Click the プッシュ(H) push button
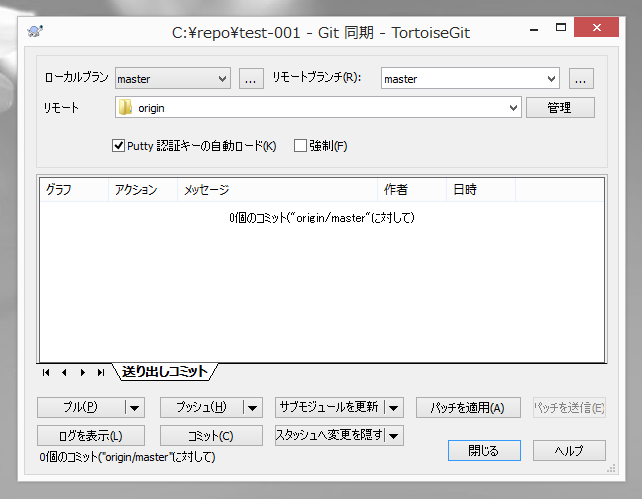642x499 pixels. click(201, 407)
